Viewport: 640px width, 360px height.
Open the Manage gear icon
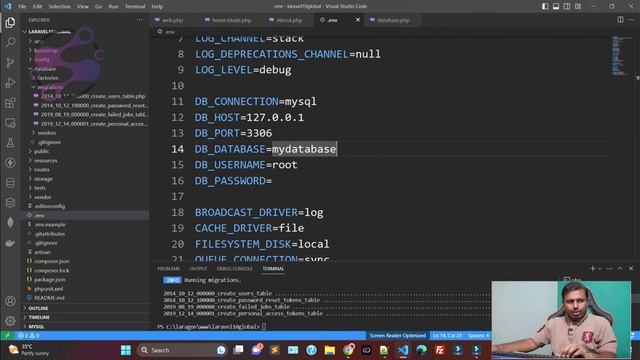click(x=10, y=321)
